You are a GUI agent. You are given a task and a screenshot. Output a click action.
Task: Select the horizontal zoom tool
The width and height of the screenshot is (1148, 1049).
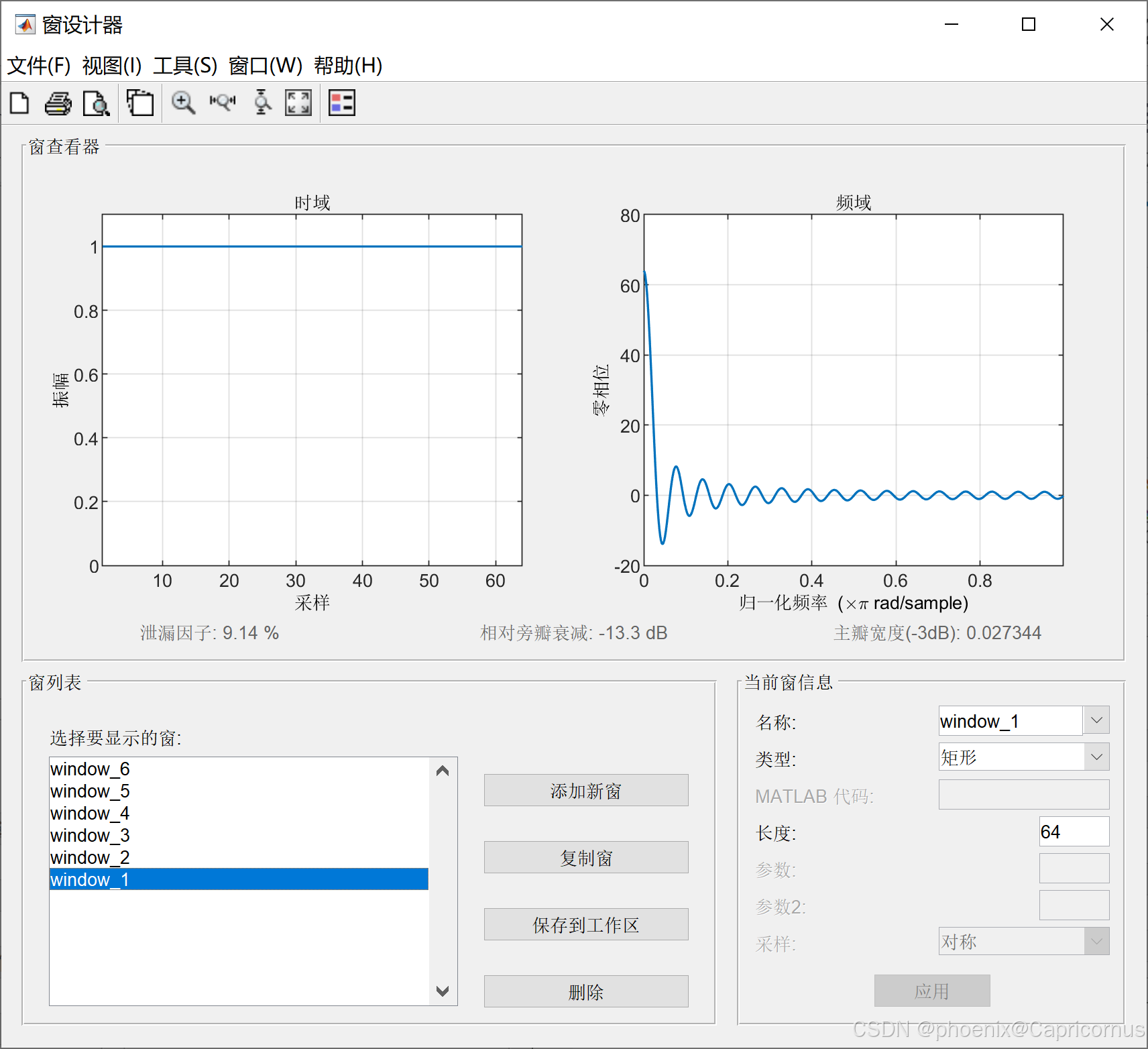223,102
